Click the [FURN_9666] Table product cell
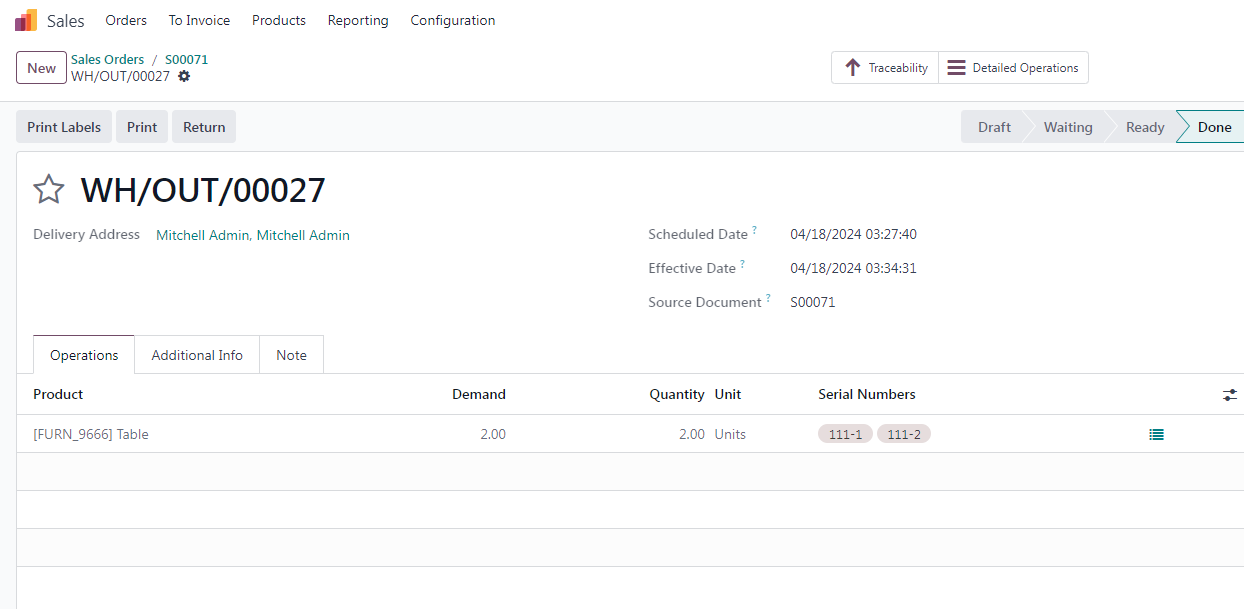Image resolution: width=1244 pixels, height=609 pixels. [91, 434]
